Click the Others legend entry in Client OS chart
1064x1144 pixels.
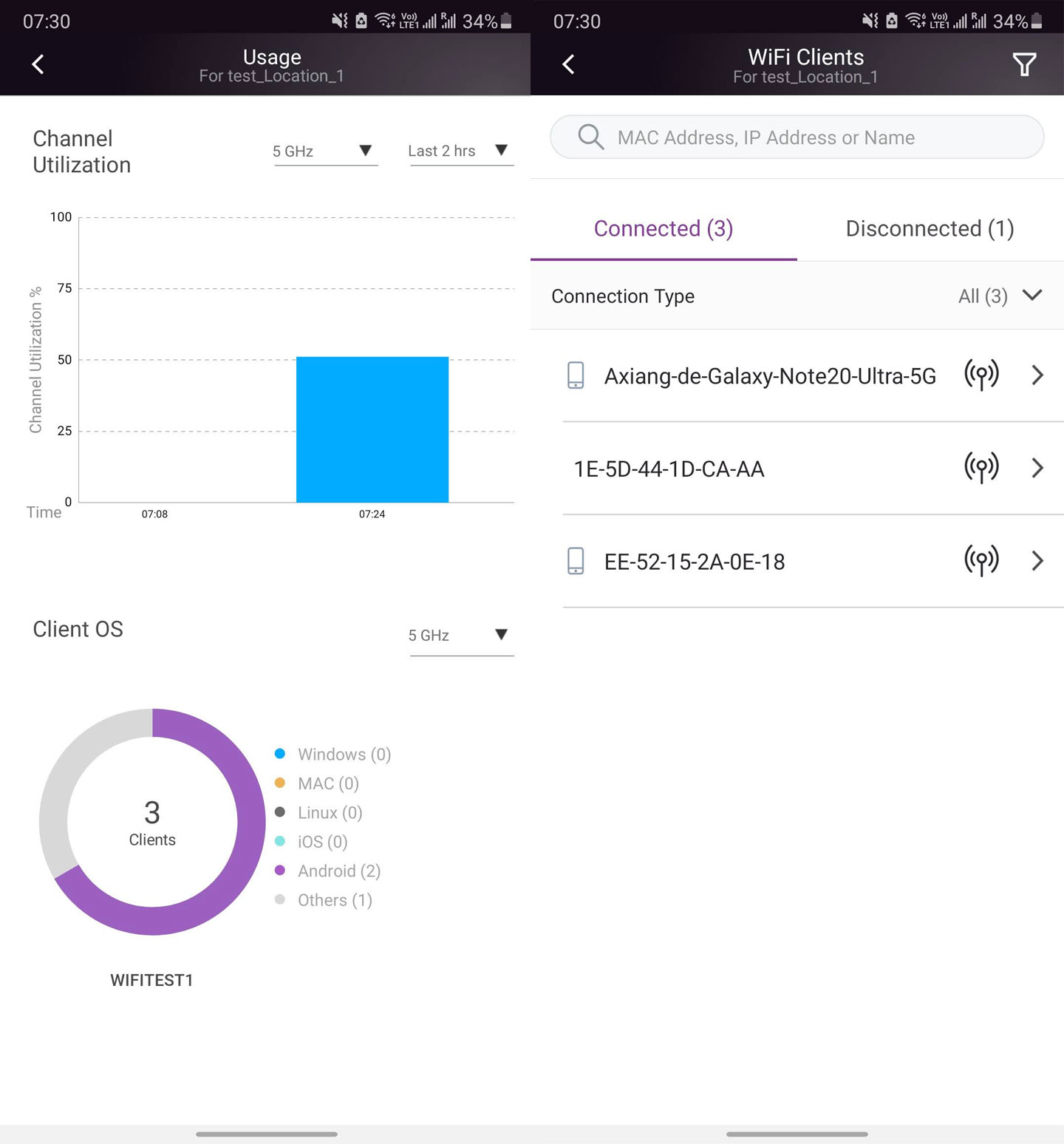point(334,900)
